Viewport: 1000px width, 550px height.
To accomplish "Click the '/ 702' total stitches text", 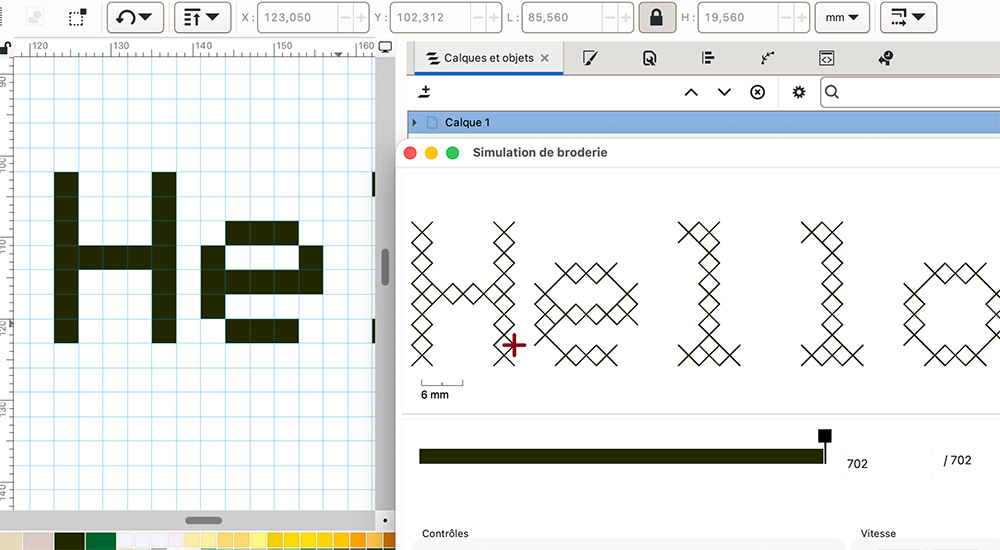I will [957, 460].
